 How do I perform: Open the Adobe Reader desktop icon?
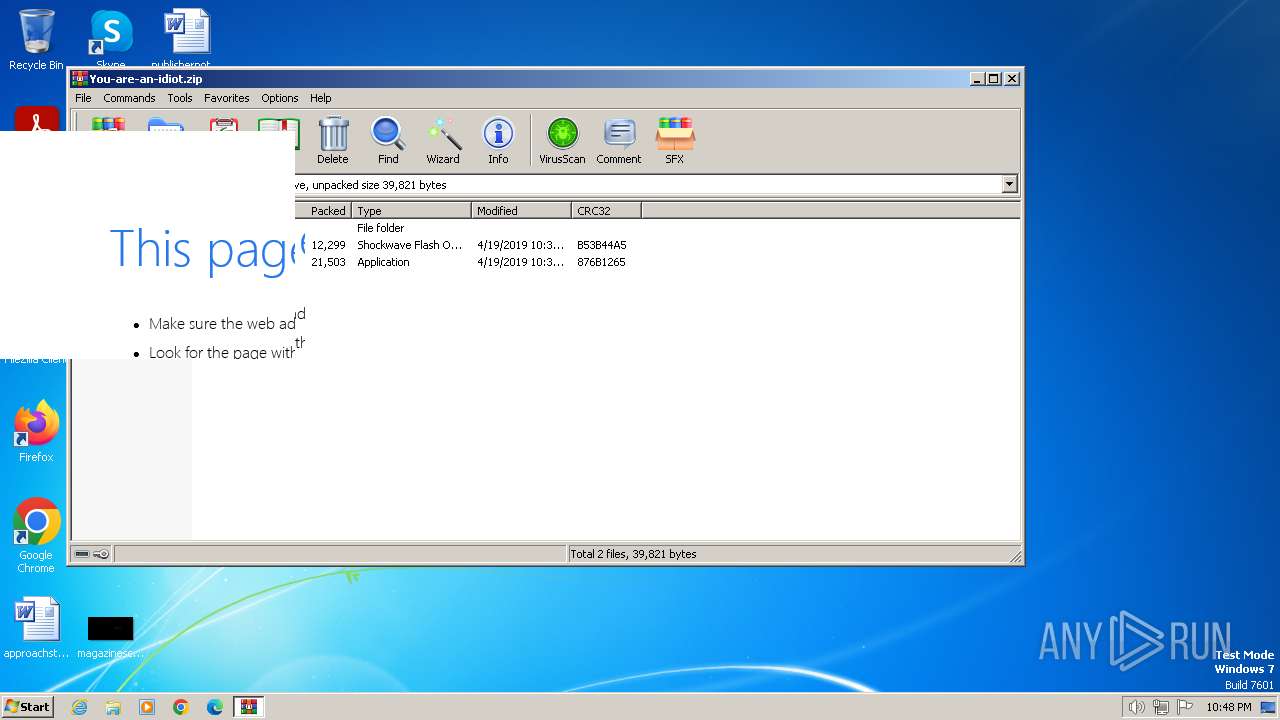36,120
